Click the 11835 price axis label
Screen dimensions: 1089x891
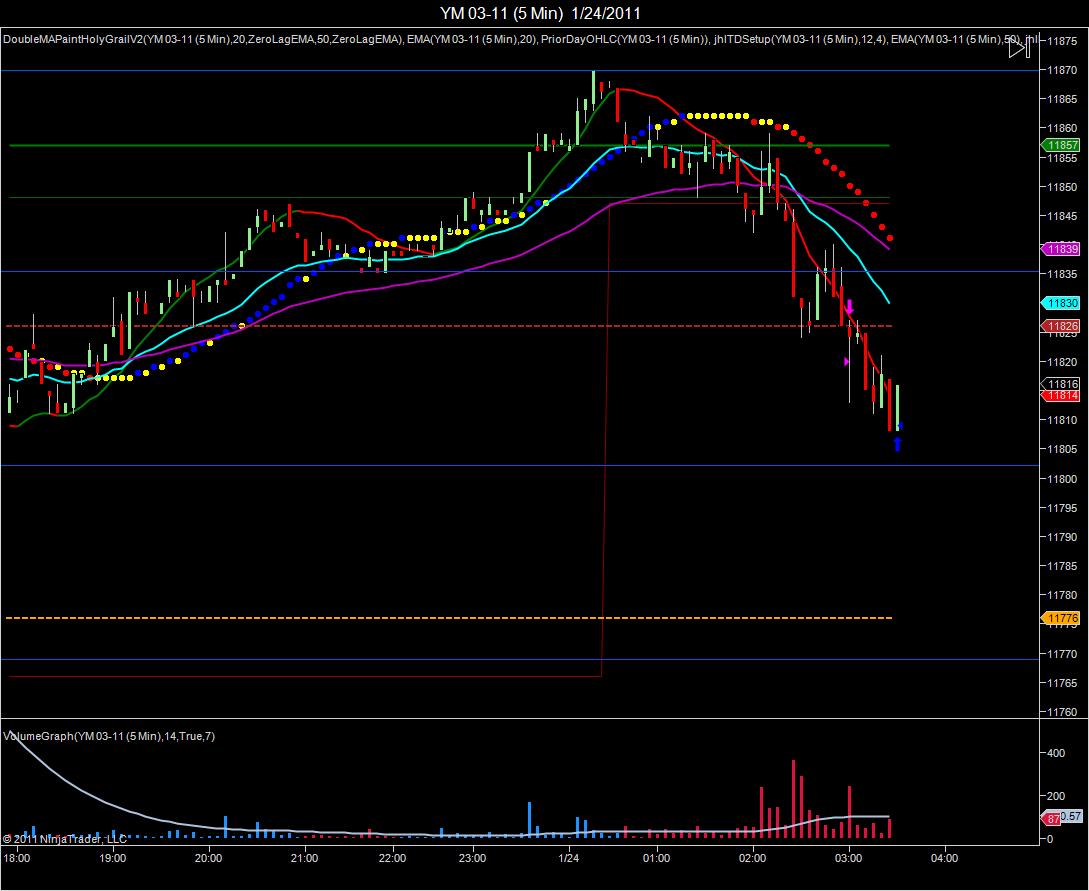(1062, 274)
